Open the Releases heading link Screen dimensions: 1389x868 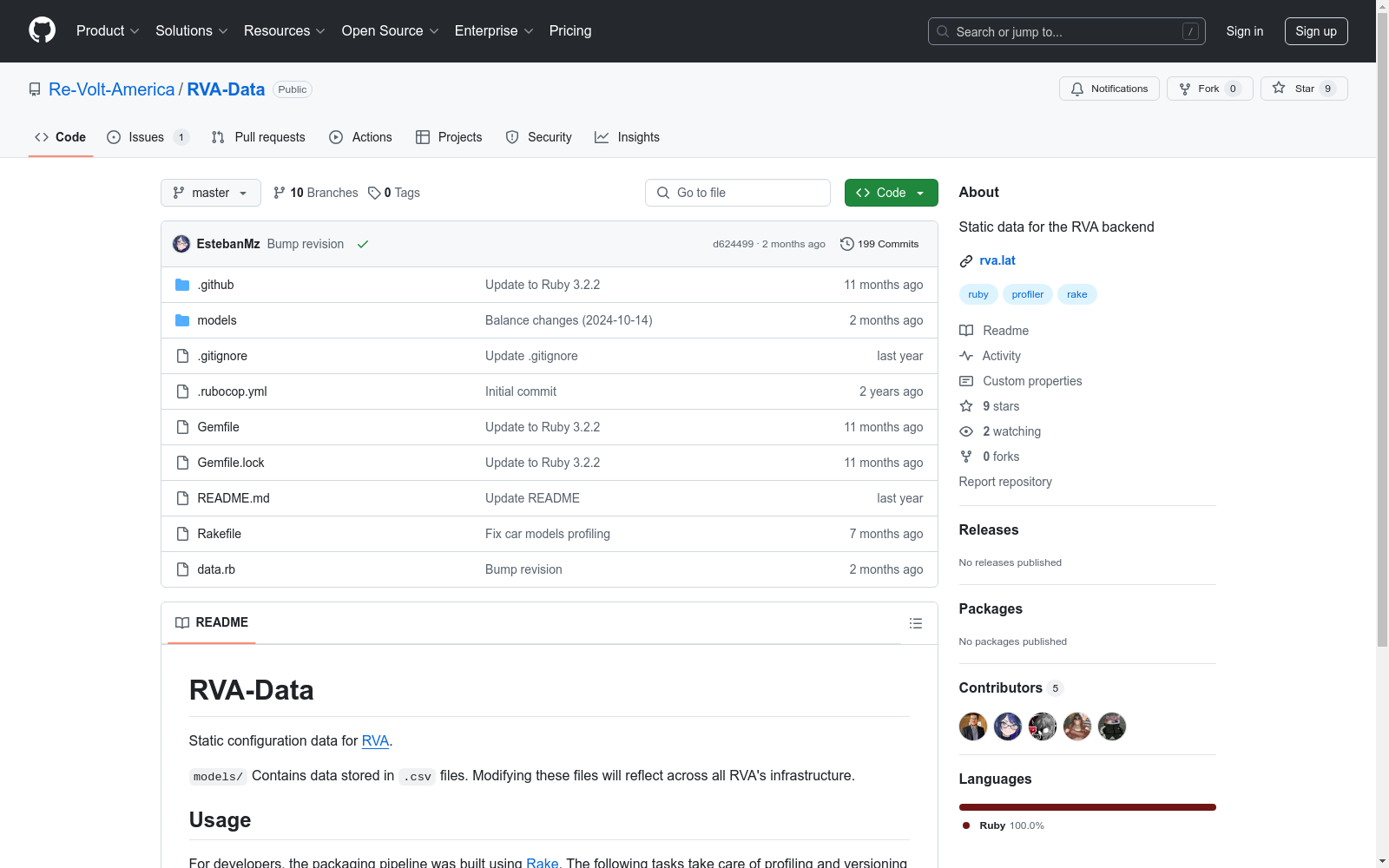click(x=989, y=529)
